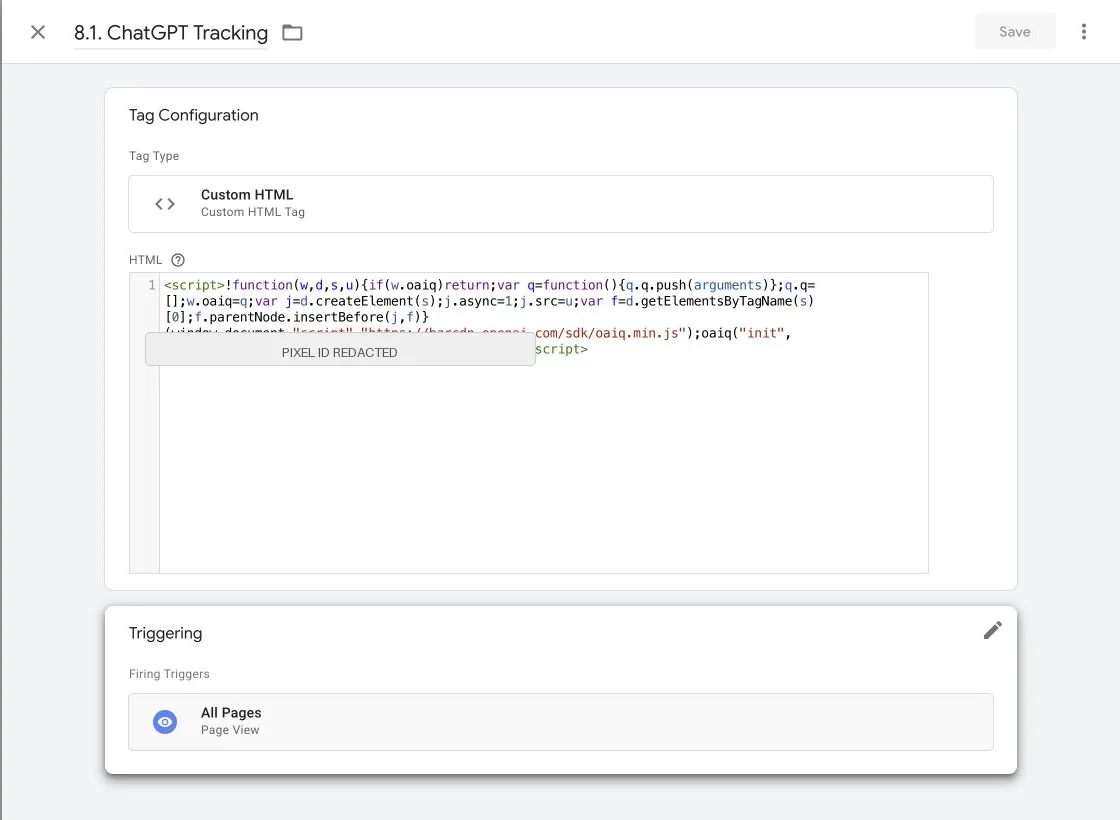Click the Save button
This screenshot has height=820, width=1120.
[1014, 31]
